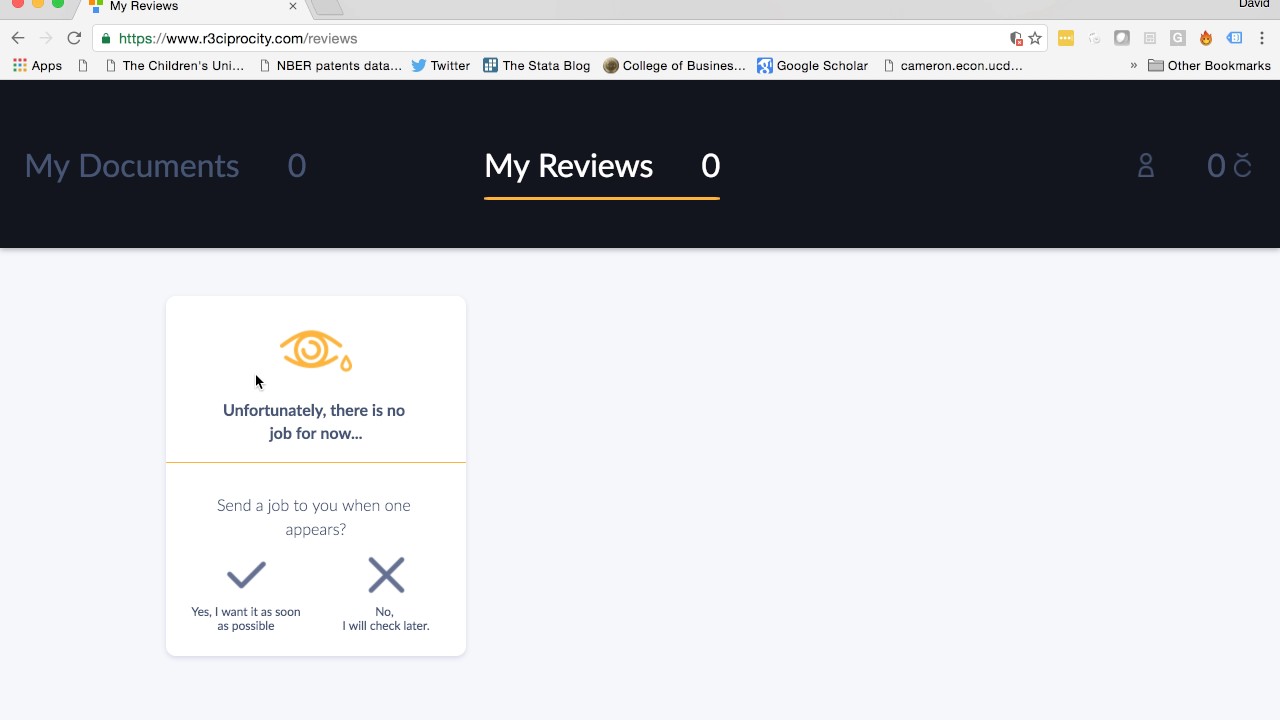This screenshot has width=1280, height=720.
Task: Open The Children's Uni bookmark
Action: tap(175, 65)
